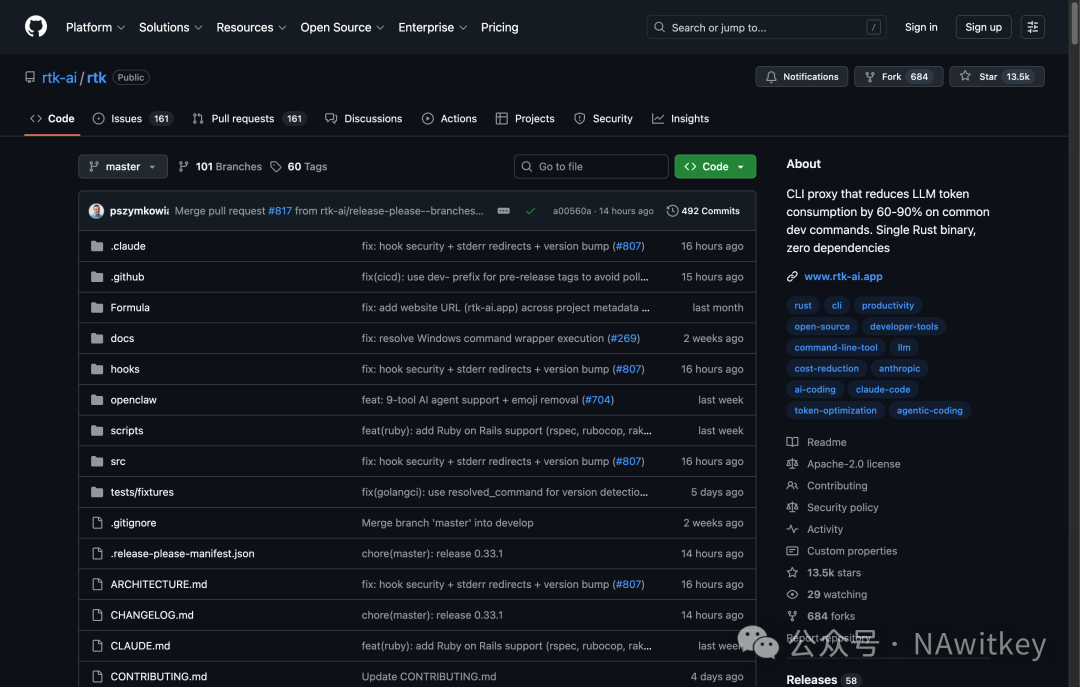This screenshot has height=687, width=1080.
Task: Fork the rtk repository
Action: (x=898, y=76)
